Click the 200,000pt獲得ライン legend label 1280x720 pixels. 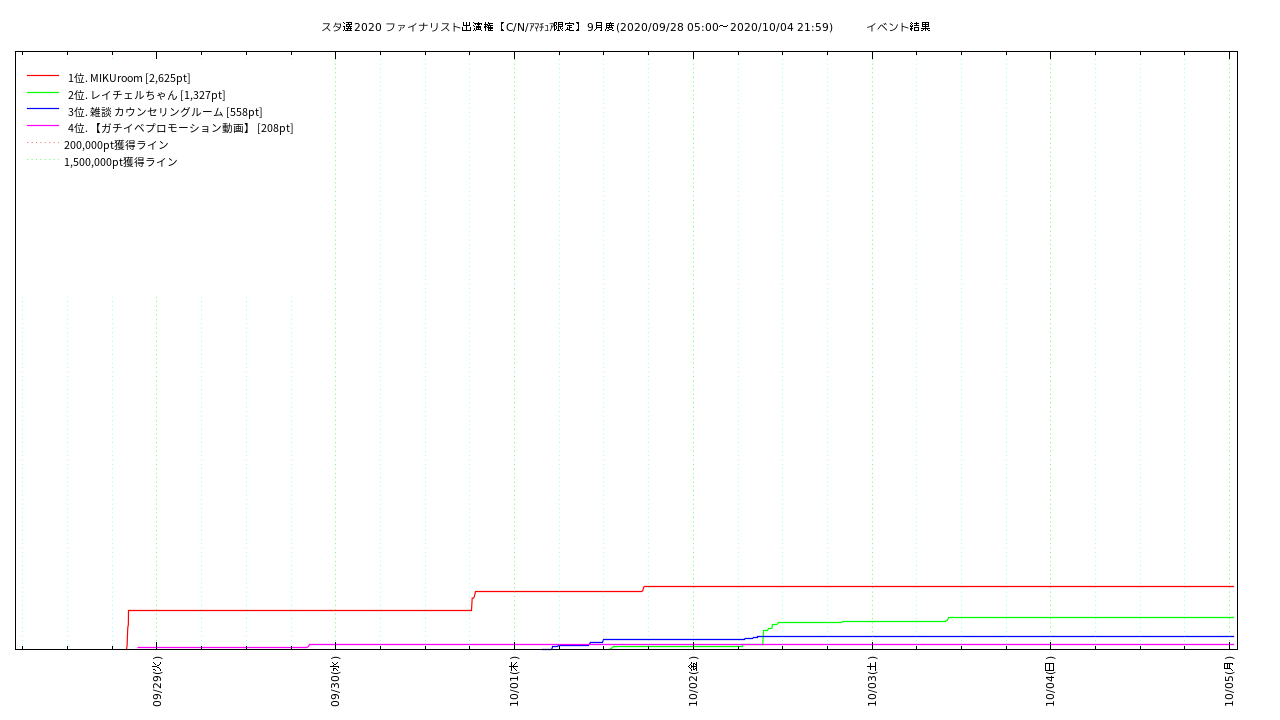116,145
